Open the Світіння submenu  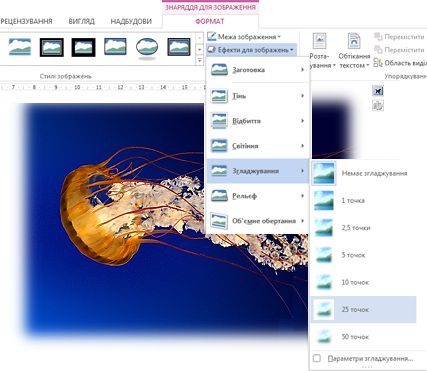click(x=257, y=146)
